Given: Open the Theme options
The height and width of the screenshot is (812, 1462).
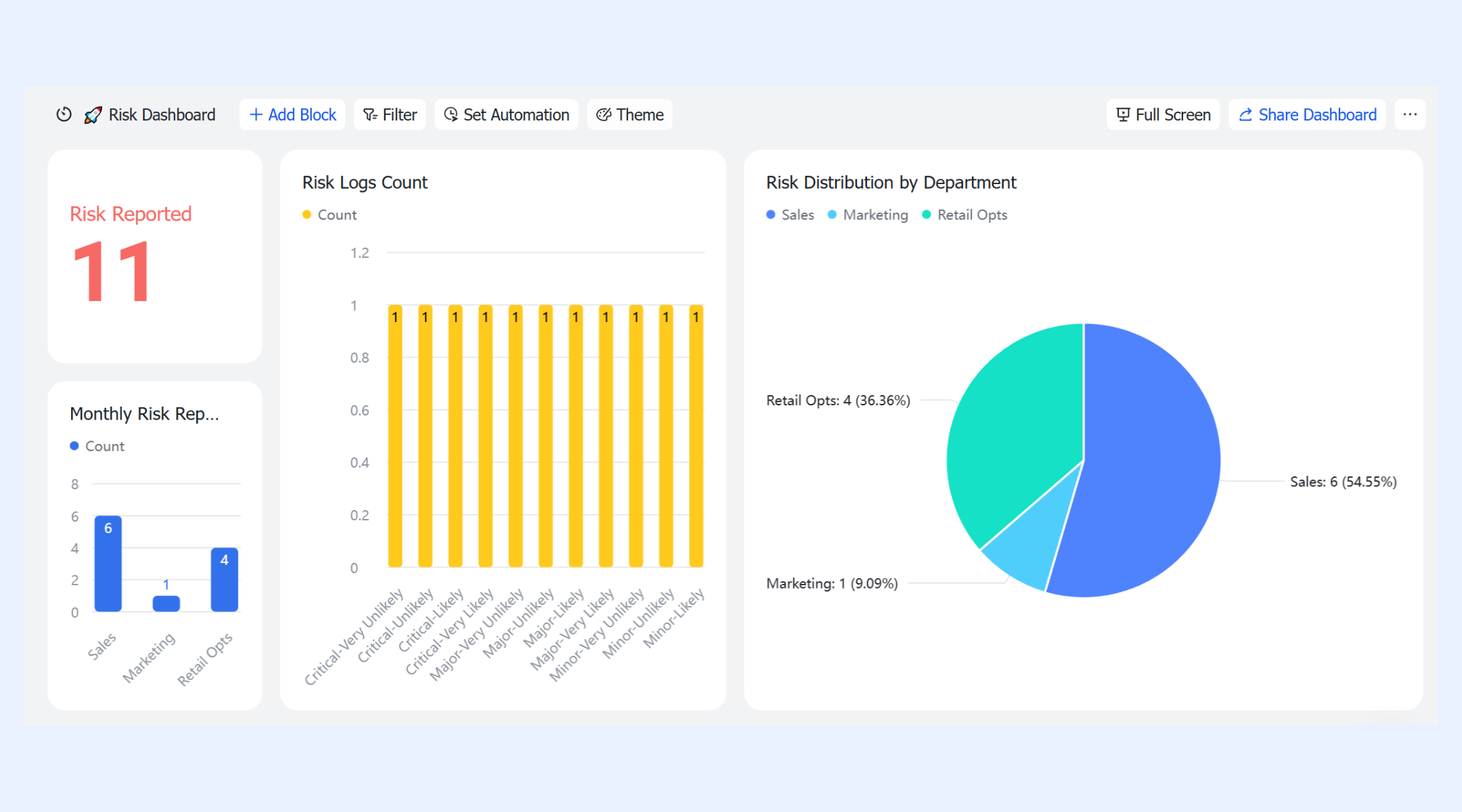Looking at the screenshot, I should [629, 114].
